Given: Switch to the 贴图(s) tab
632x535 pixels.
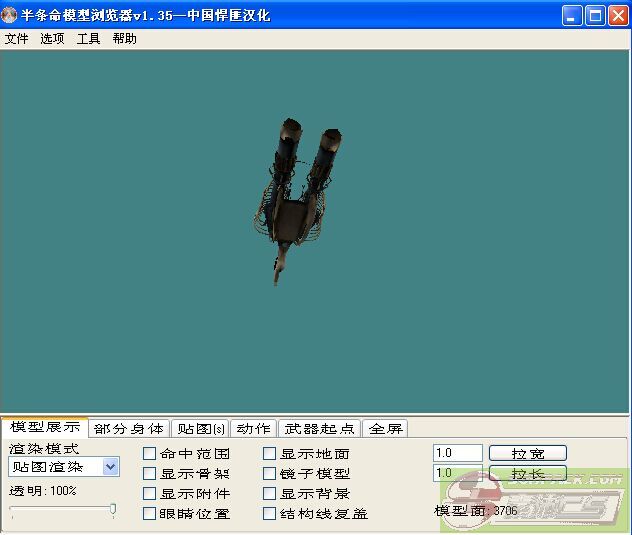Looking at the screenshot, I should (x=200, y=428).
